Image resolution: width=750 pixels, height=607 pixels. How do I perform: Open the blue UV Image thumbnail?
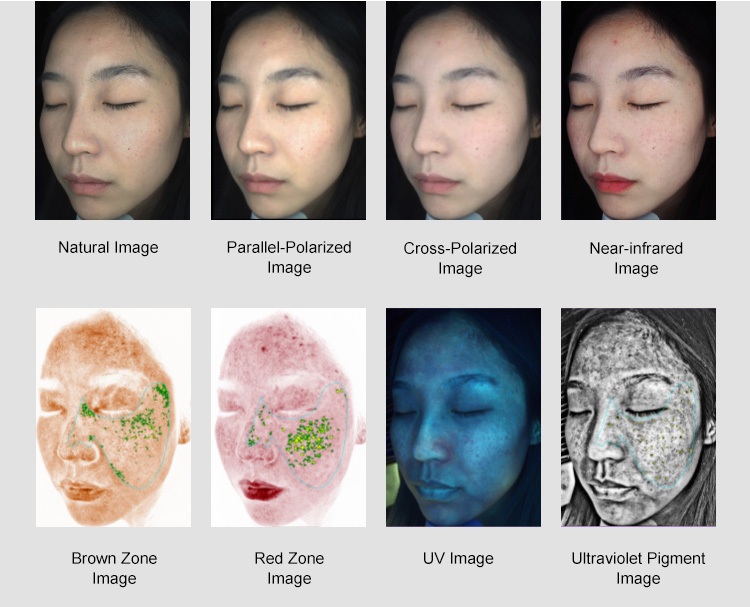463,418
